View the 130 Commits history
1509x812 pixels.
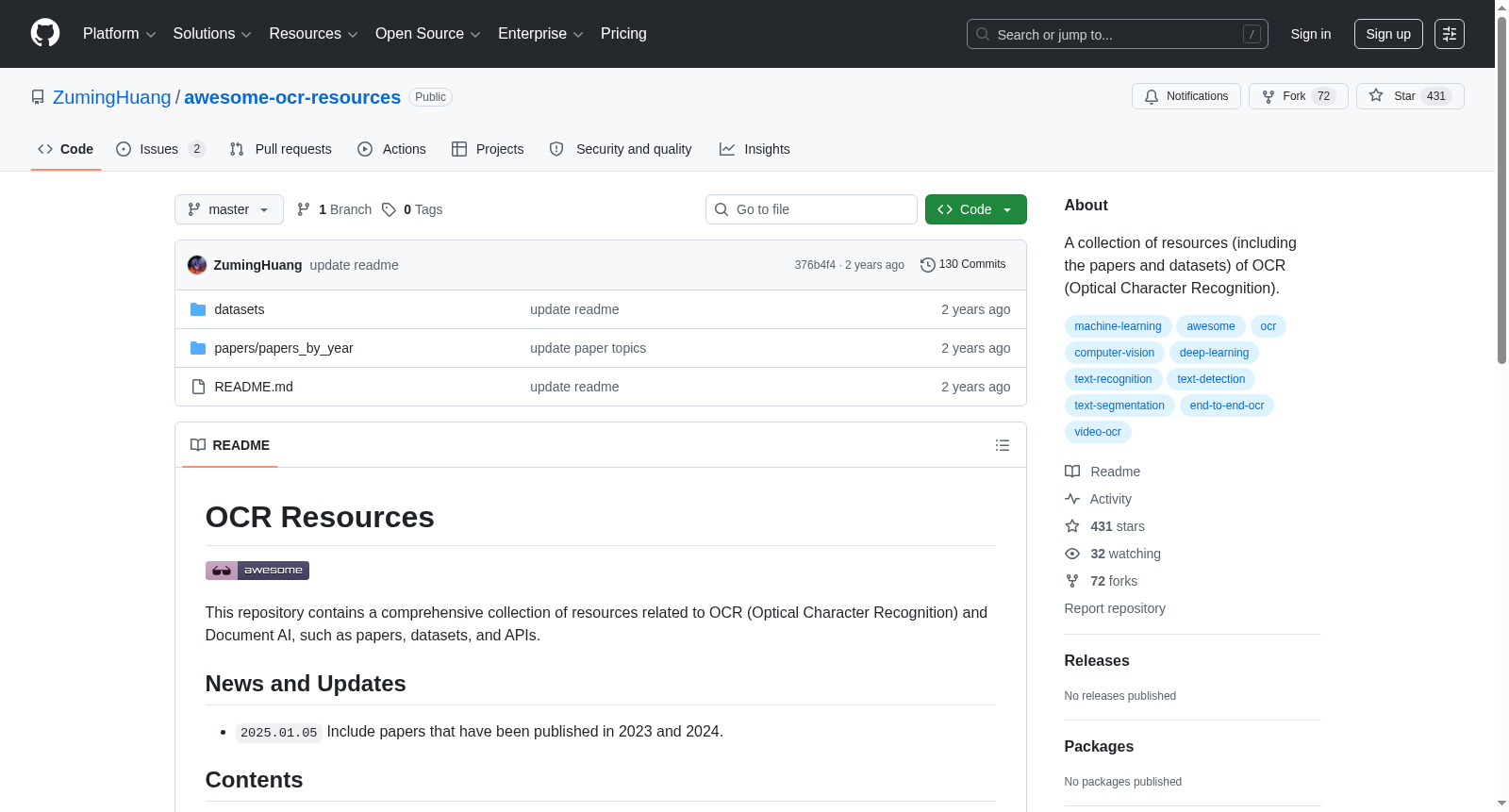tap(963, 264)
